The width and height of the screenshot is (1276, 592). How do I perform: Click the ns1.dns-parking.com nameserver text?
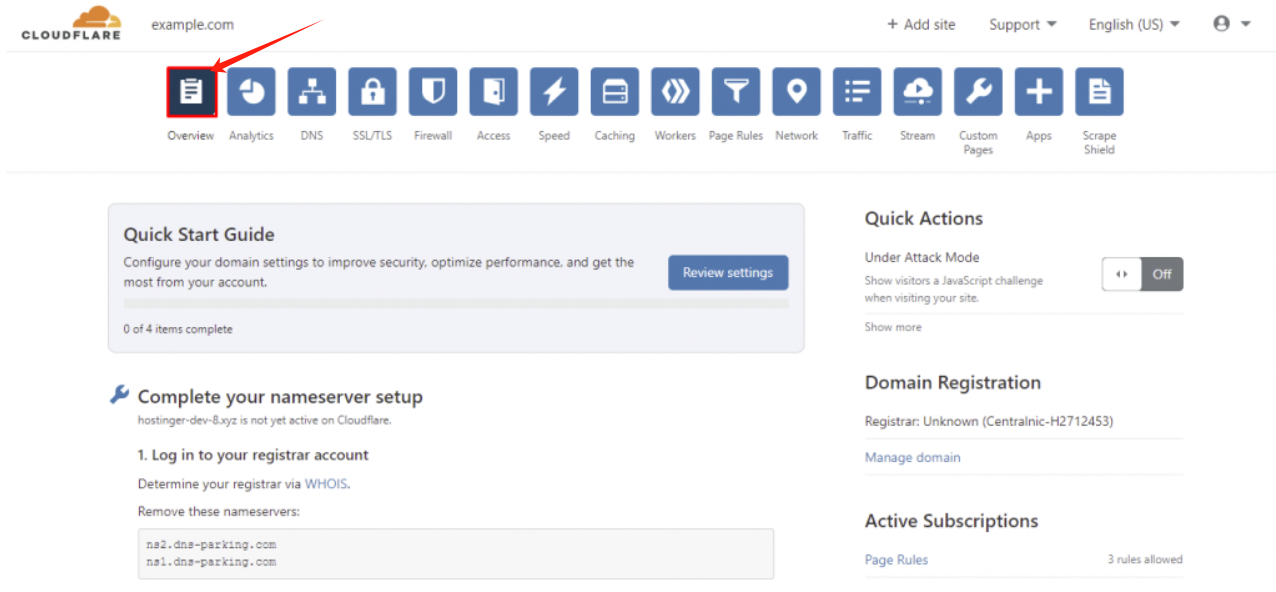pos(211,562)
